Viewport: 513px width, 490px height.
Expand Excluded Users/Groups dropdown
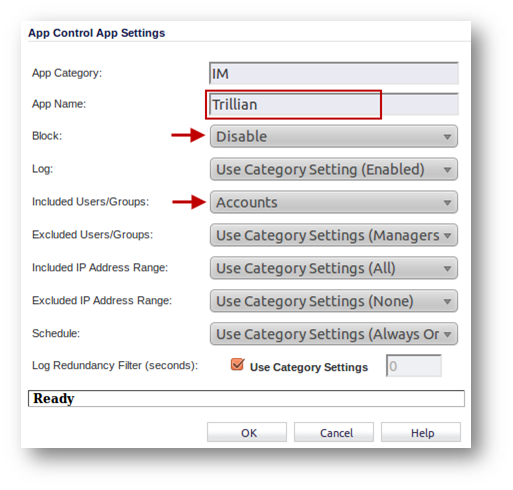coord(334,235)
